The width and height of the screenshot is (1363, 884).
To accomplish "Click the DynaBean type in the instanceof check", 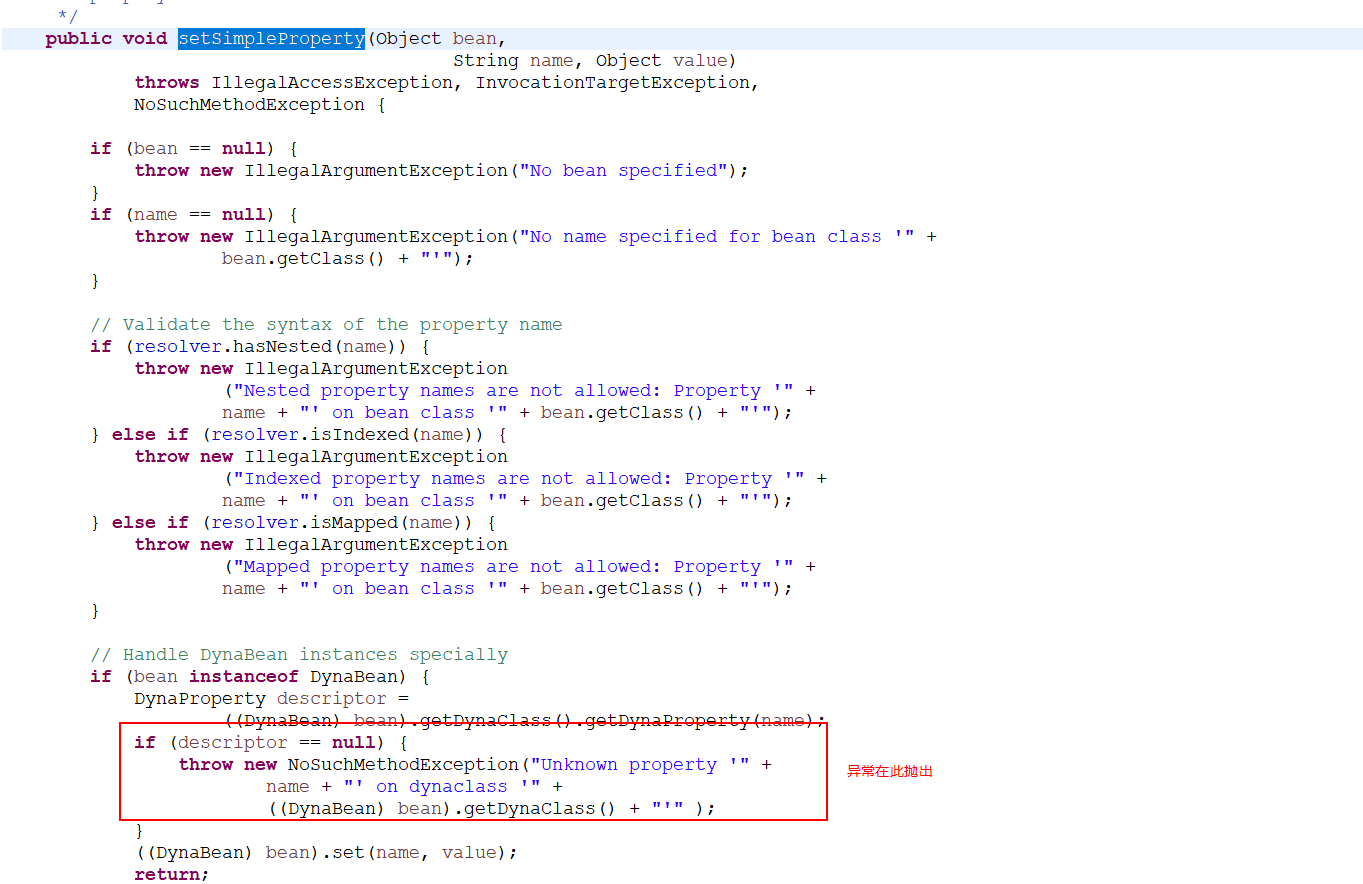I will coord(354,676).
